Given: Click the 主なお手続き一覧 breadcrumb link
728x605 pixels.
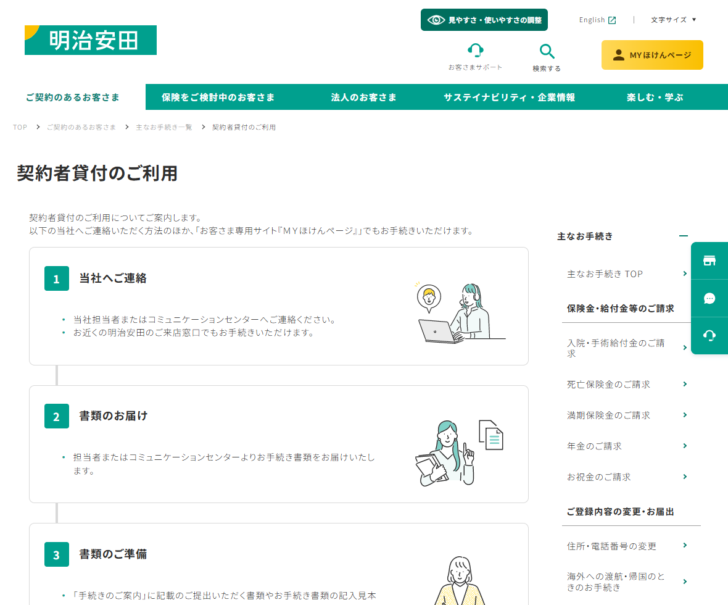Looking at the screenshot, I should [x=163, y=127].
